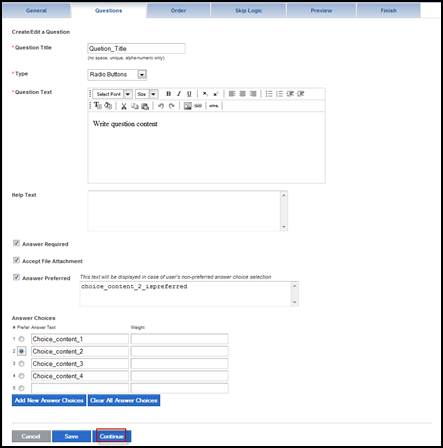Redo edit in question editor
The width and height of the screenshot is (443, 448).
pyautogui.click(x=171, y=106)
